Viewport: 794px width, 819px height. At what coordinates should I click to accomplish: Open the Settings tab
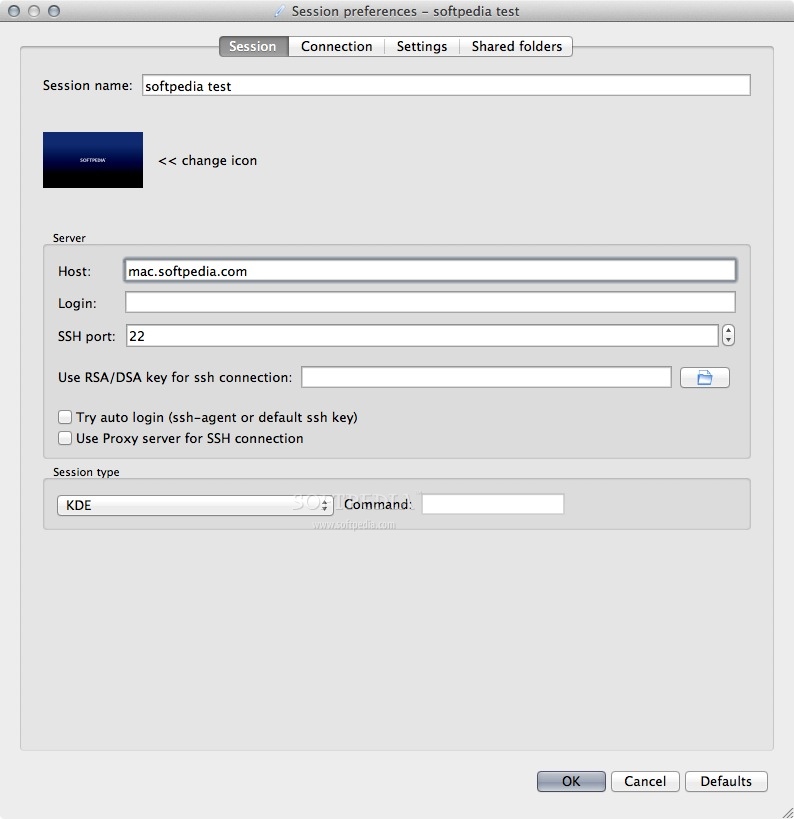(422, 46)
